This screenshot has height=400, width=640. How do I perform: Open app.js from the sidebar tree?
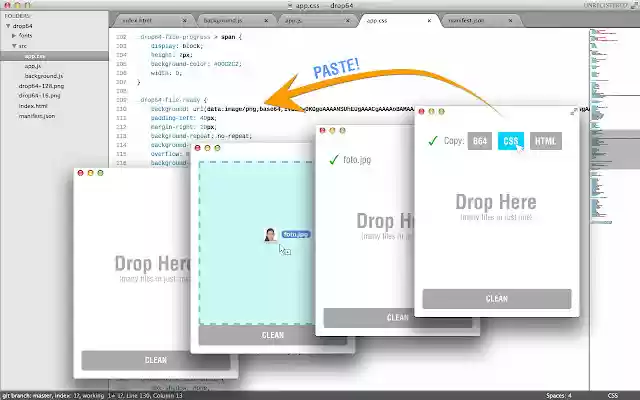pyautogui.click(x=33, y=66)
